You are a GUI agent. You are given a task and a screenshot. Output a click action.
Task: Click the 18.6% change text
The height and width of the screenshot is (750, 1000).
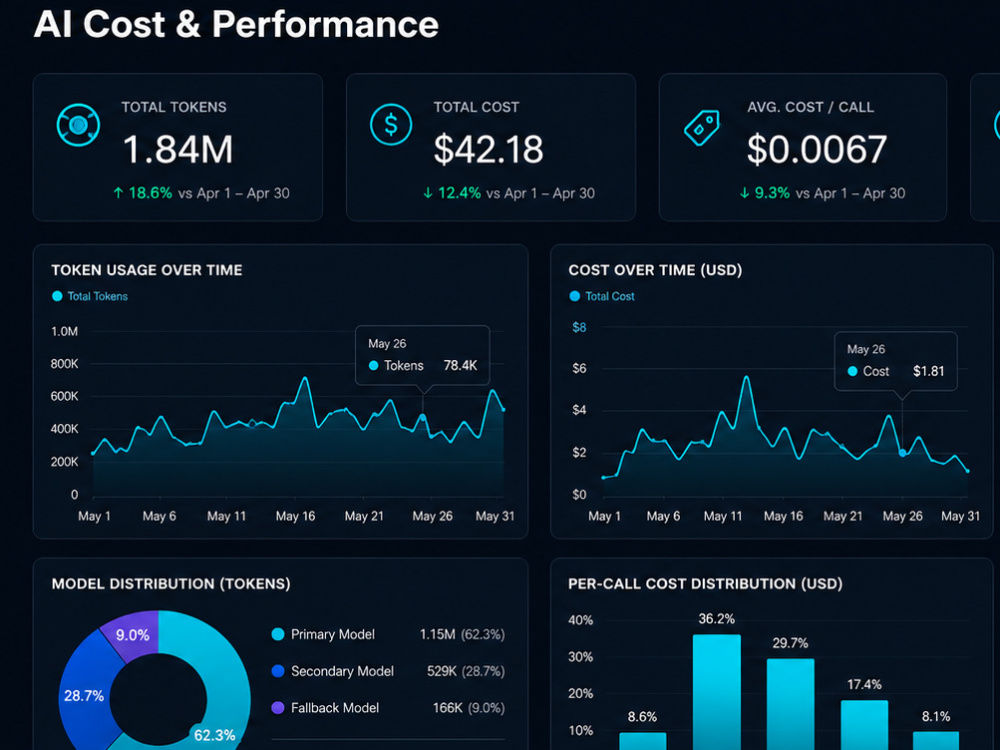151,193
